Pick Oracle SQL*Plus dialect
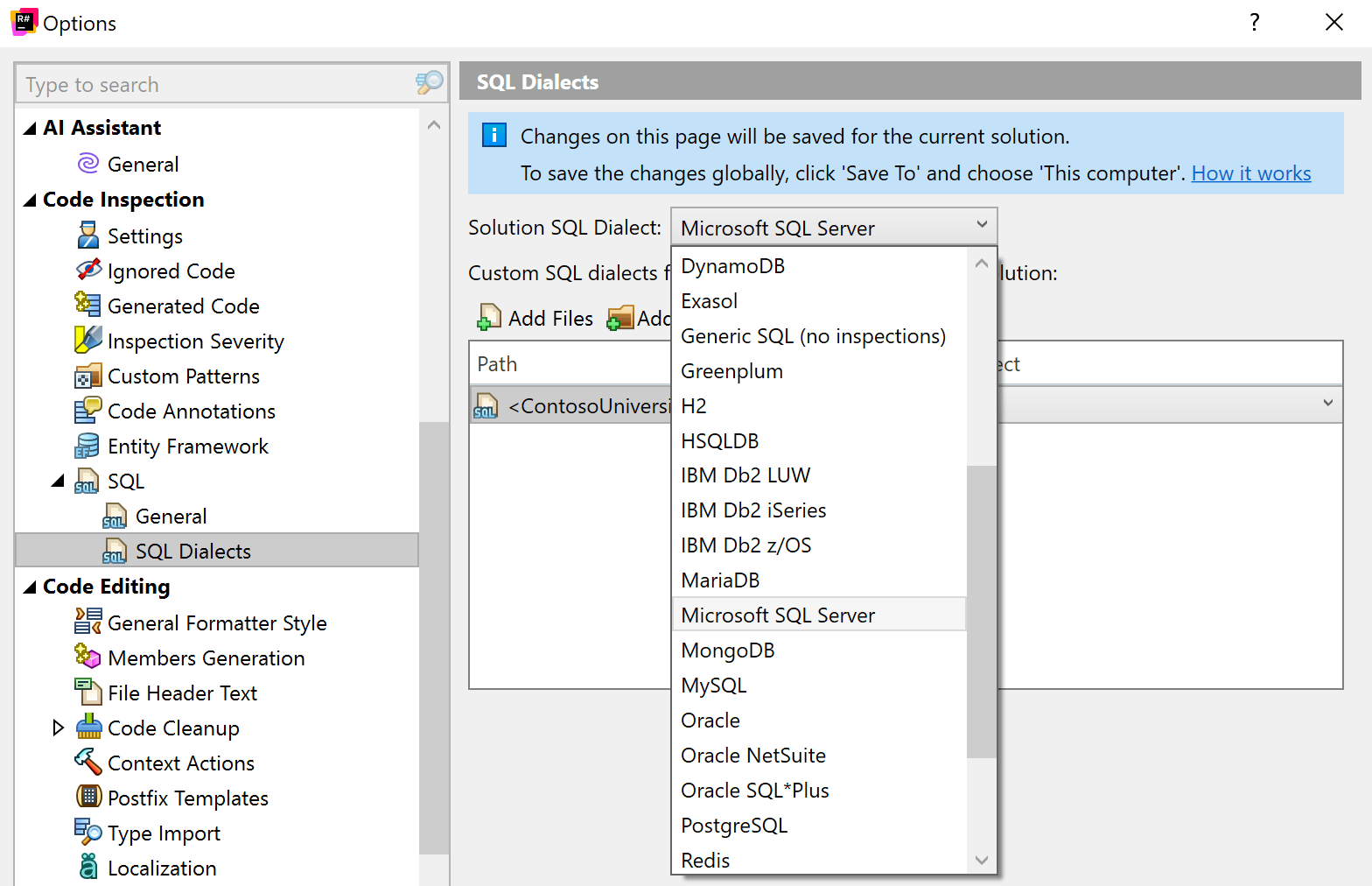 click(x=819, y=791)
